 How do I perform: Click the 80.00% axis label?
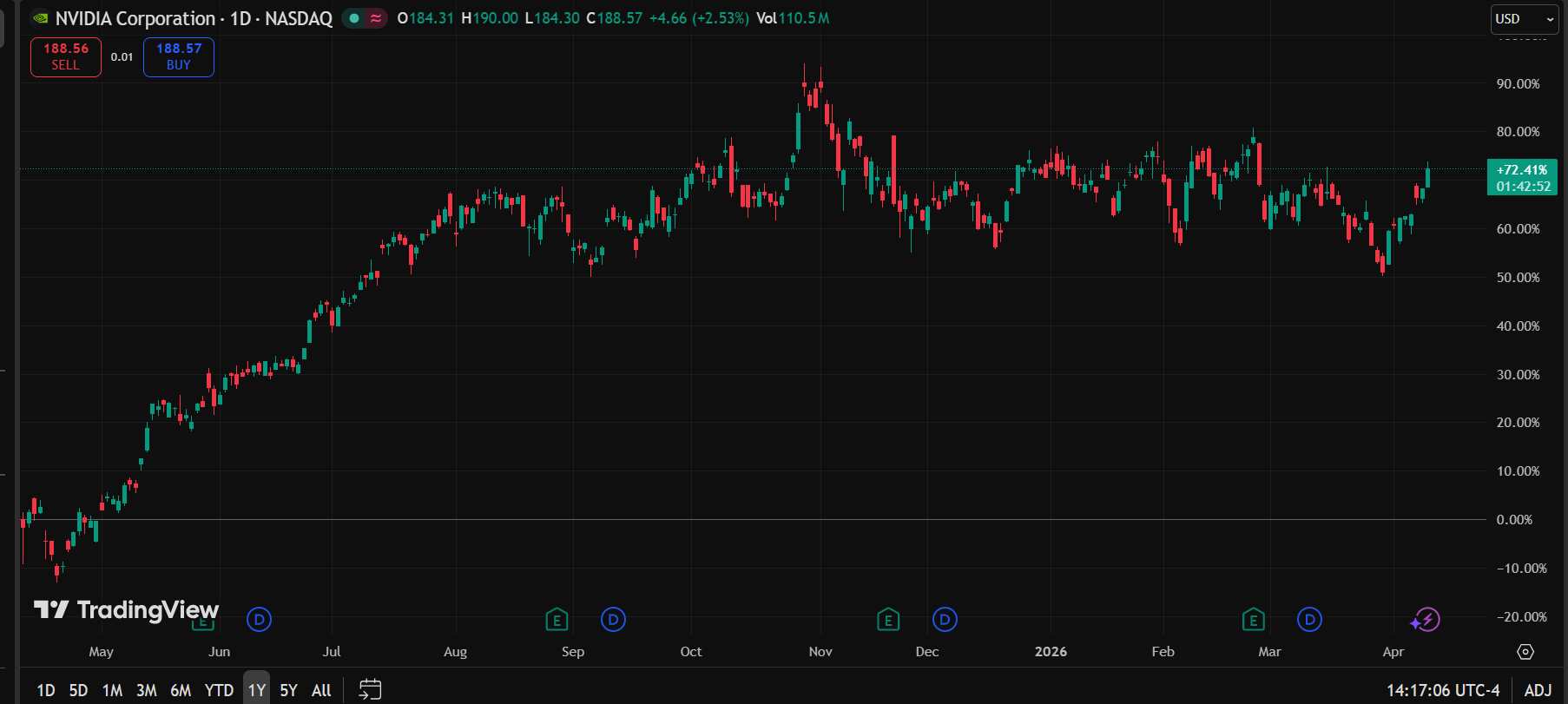pyautogui.click(x=1518, y=132)
